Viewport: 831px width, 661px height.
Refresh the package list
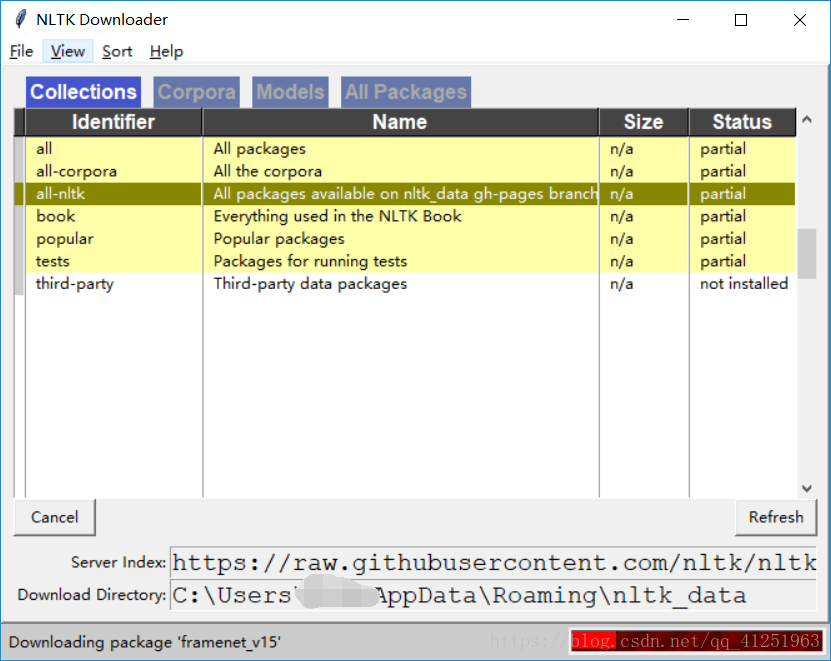776,517
